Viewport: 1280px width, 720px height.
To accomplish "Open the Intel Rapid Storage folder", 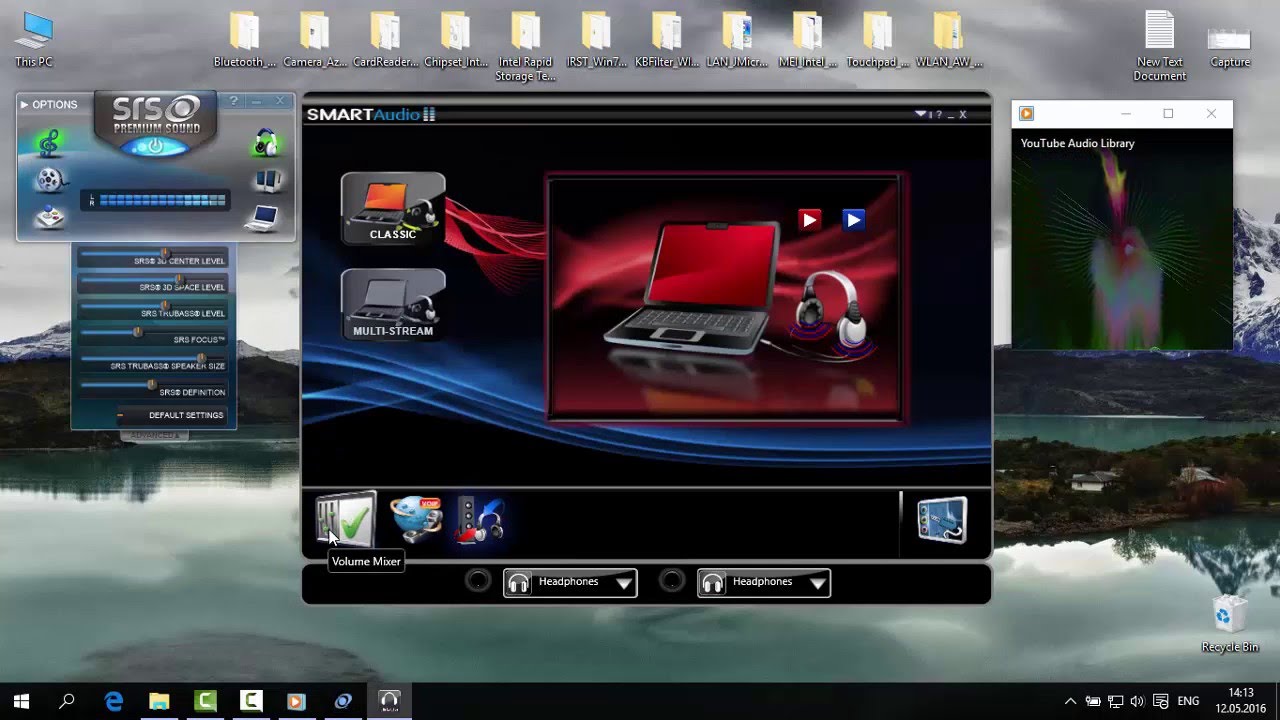I will click(x=525, y=47).
